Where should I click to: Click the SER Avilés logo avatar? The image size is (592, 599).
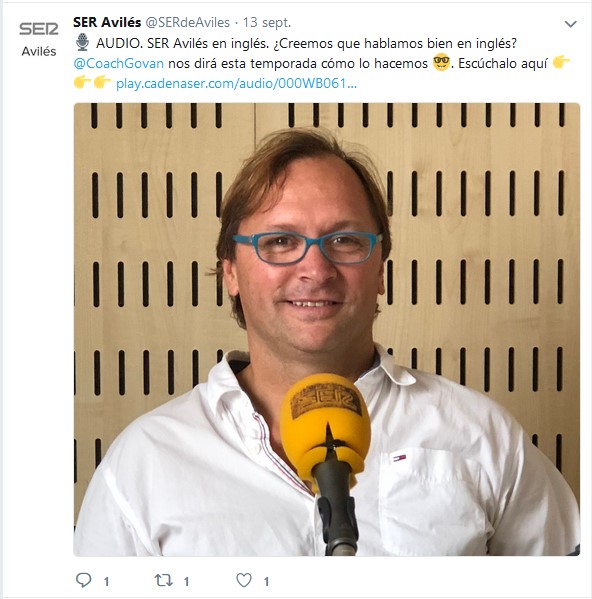[x=39, y=39]
